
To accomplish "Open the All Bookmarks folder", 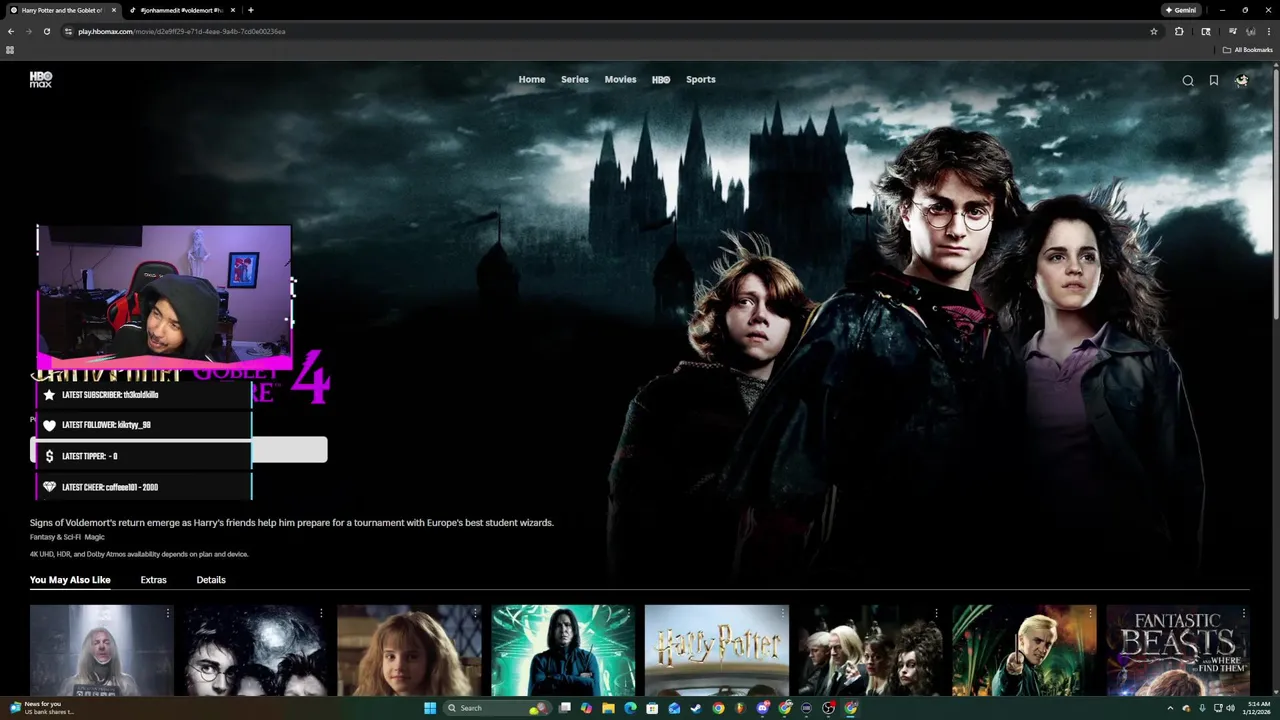I will click(1247, 50).
